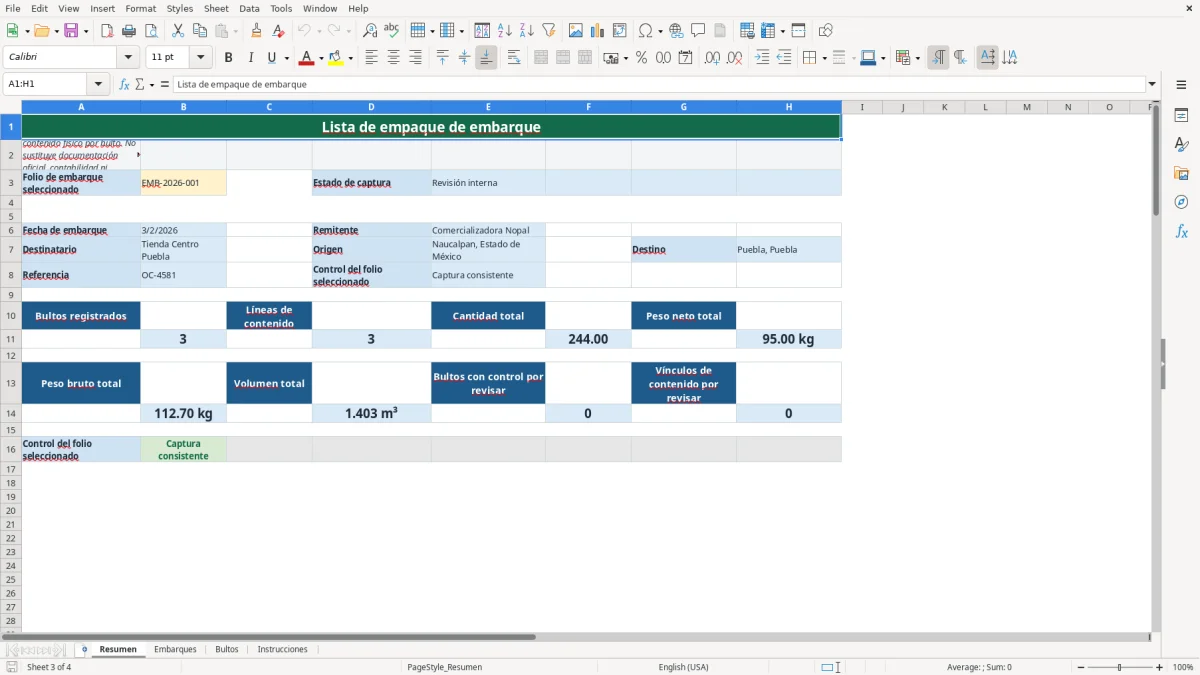Insert a comment using the speech bubble icon
This screenshot has height=675, width=1200.
click(x=698, y=31)
